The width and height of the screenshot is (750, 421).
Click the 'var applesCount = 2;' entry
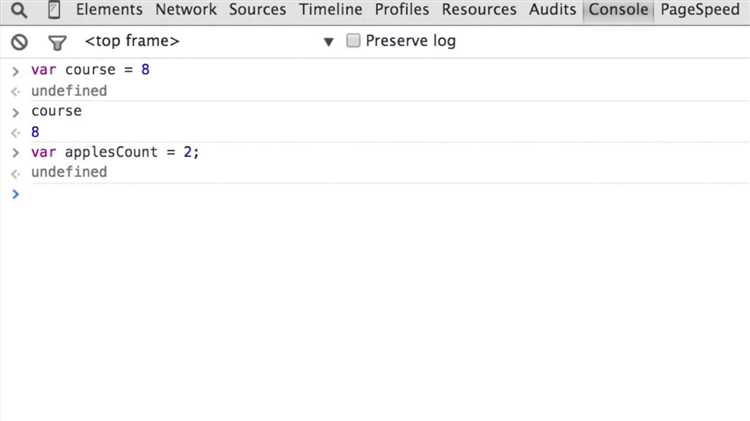point(115,151)
